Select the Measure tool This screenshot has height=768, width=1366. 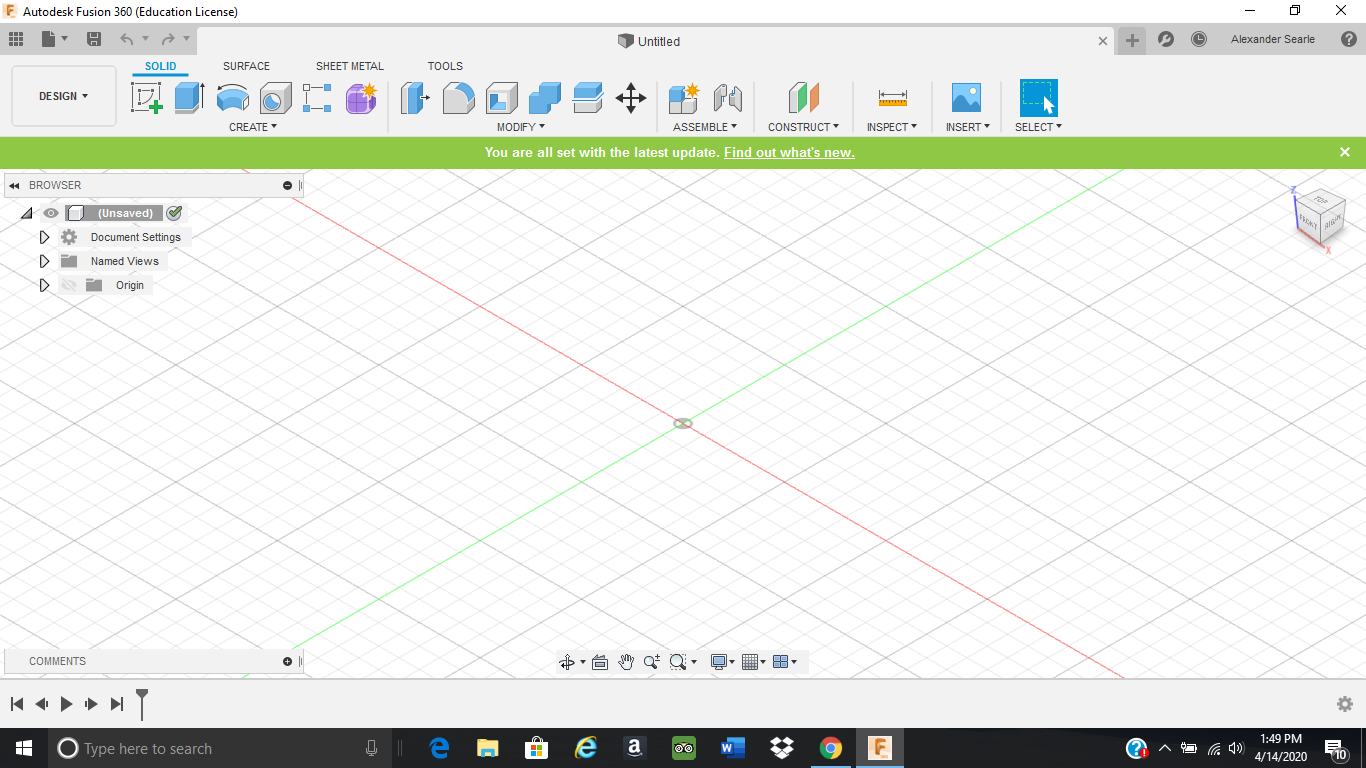893,98
